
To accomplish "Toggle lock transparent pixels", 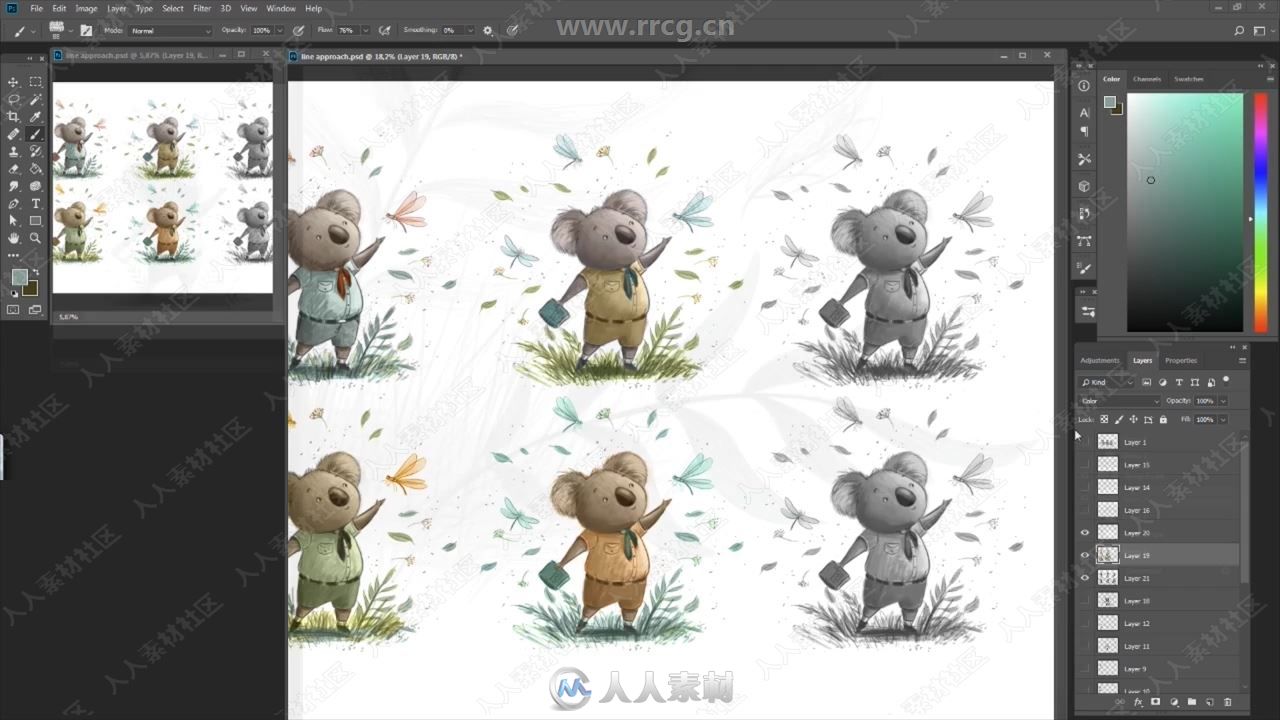I will pyautogui.click(x=1105, y=419).
